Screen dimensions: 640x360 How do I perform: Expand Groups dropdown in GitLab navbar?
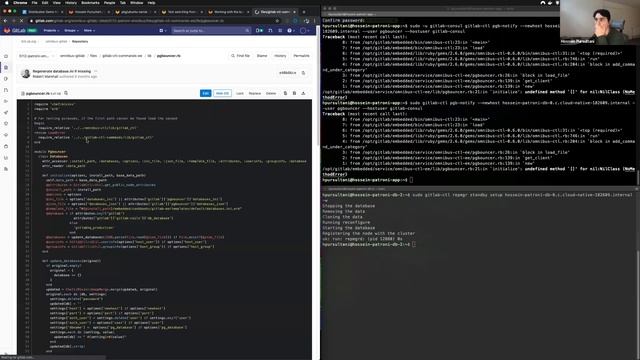tap(72, 31)
